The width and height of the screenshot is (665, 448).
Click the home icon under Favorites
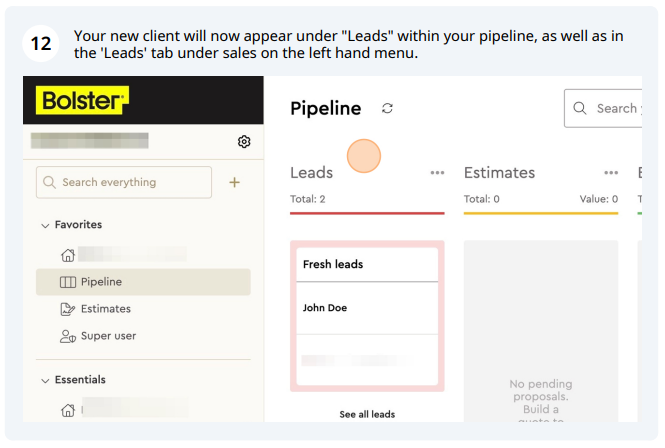[x=68, y=255]
